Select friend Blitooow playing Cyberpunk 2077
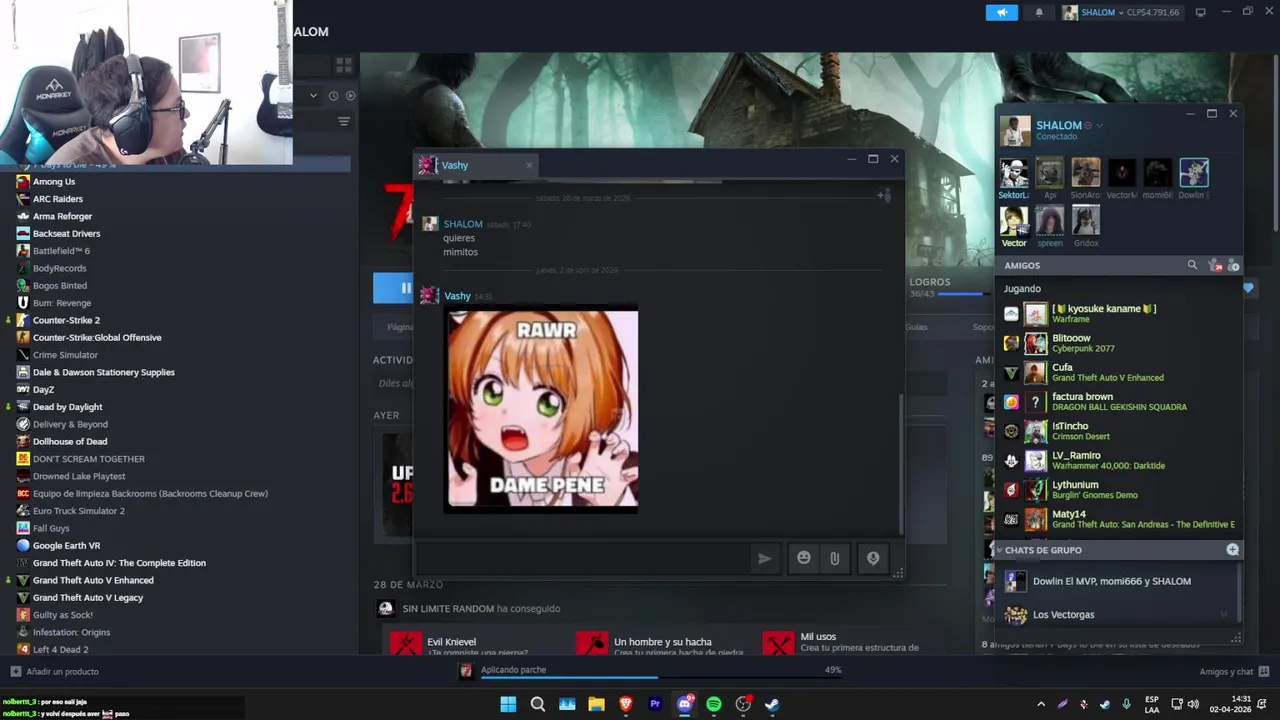1280x720 pixels. tap(1120, 343)
